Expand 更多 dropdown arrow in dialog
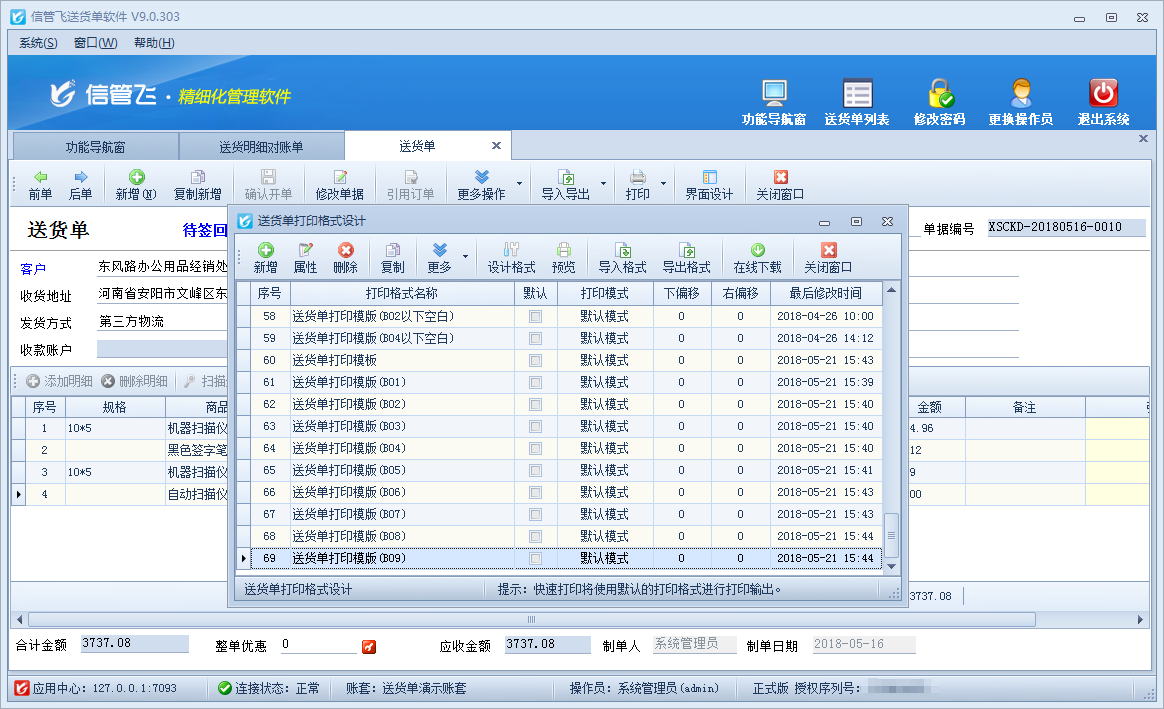The image size is (1164, 709). (x=465, y=258)
